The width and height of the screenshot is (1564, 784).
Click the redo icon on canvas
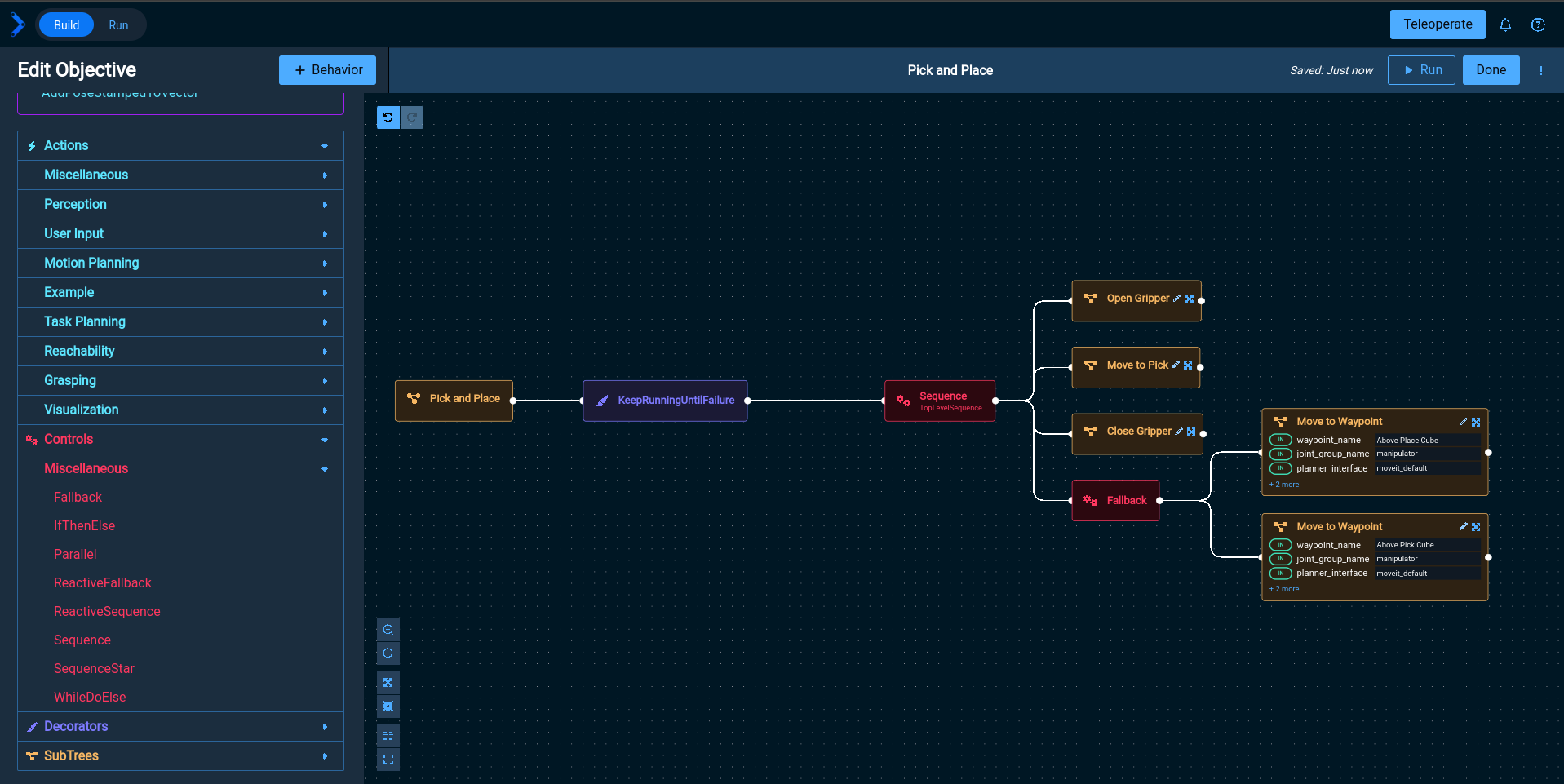(412, 117)
